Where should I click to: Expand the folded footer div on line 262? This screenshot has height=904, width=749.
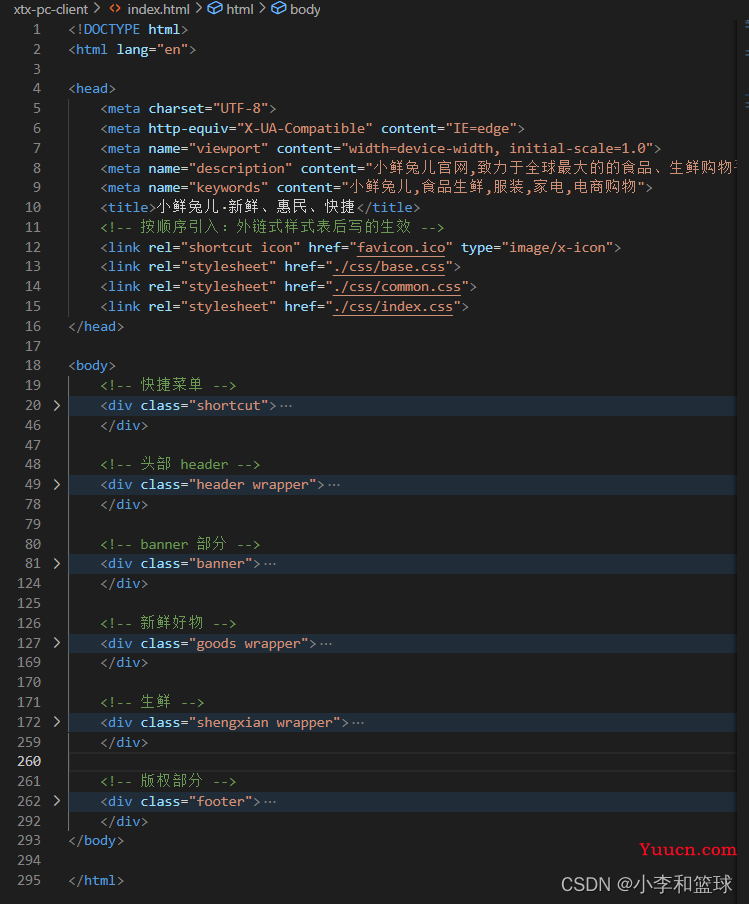point(57,801)
